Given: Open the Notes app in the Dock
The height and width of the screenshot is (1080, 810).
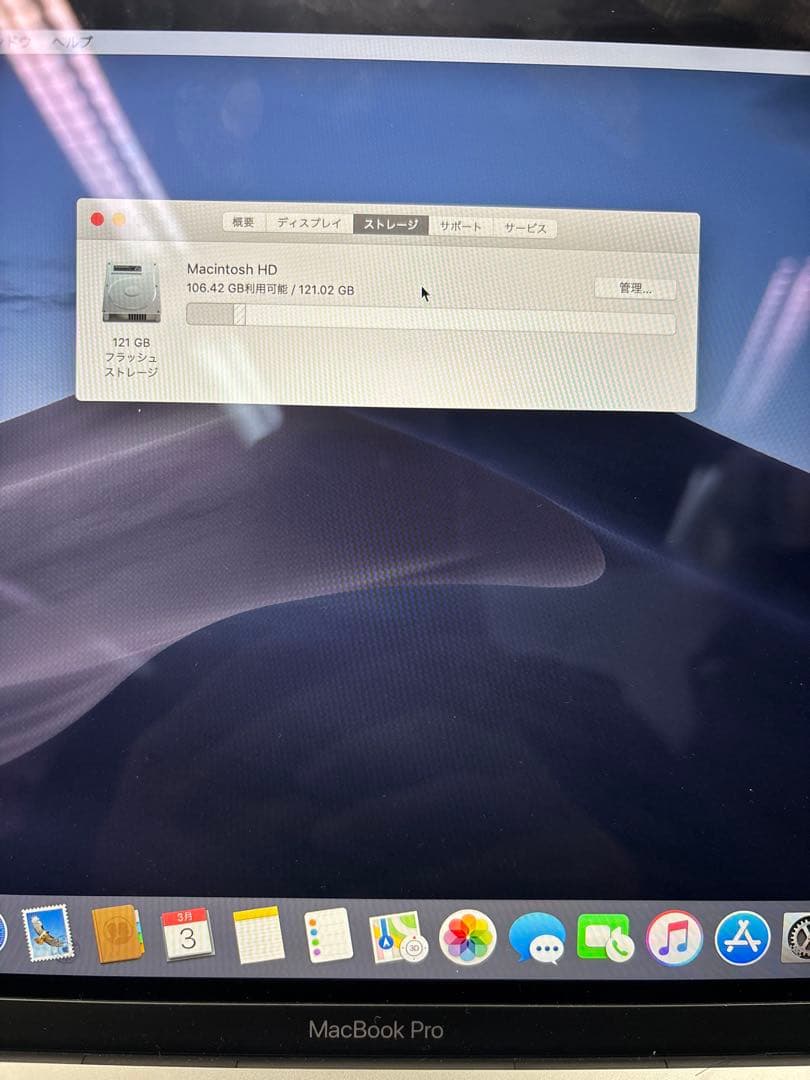Looking at the screenshot, I should (x=258, y=935).
